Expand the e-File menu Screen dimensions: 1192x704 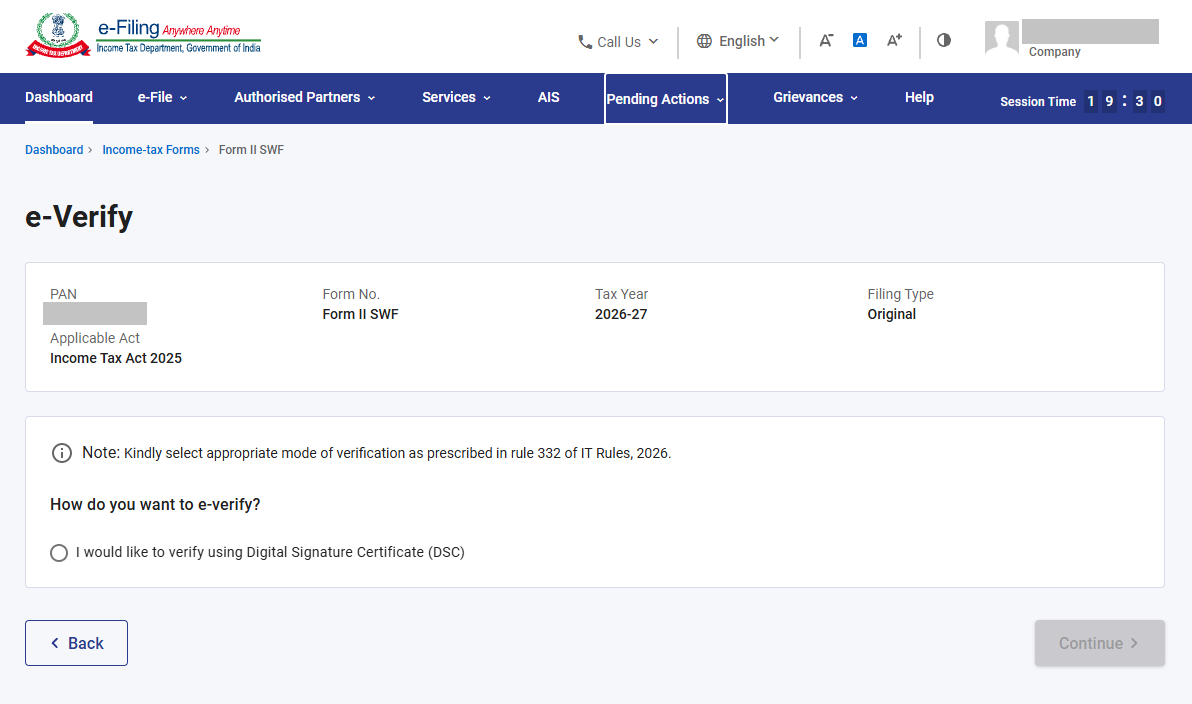pyautogui.click(x=162, y=97)
